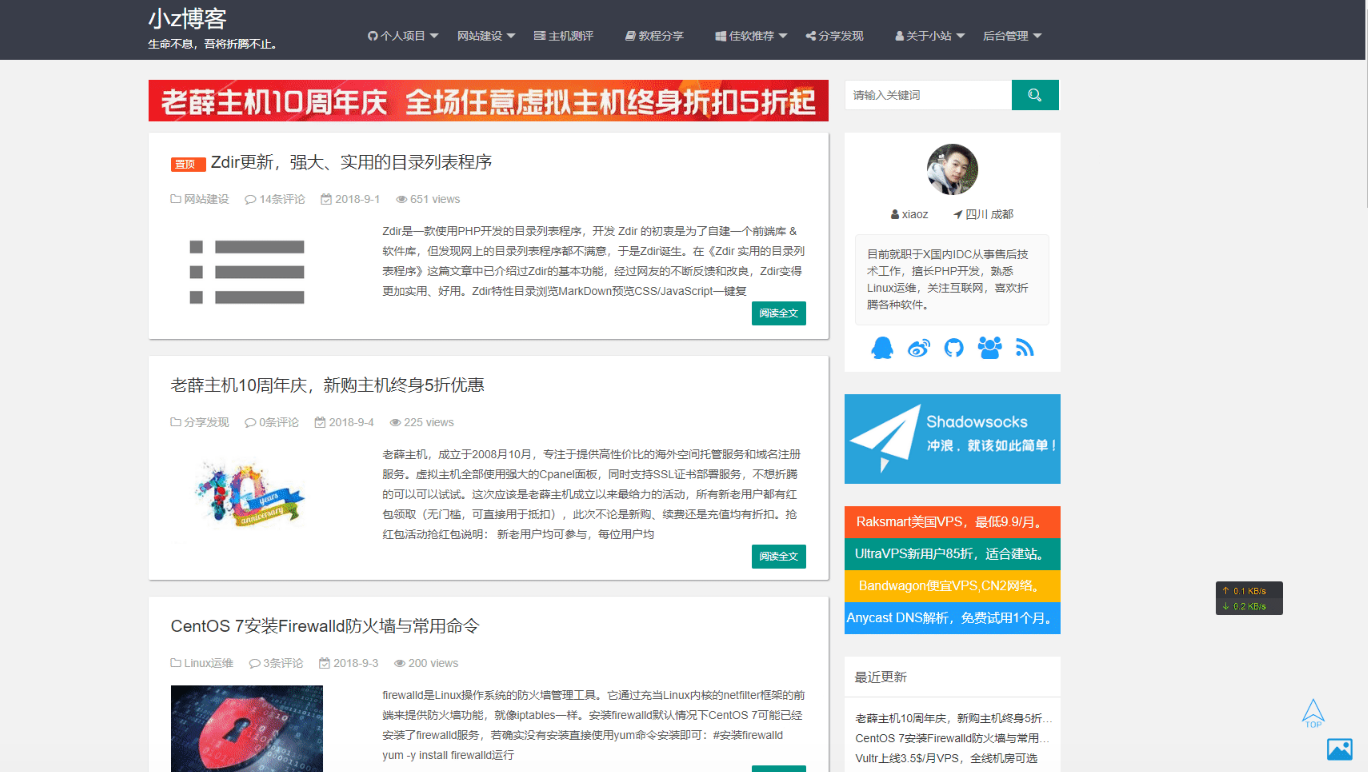Expand the 个人项目 dropdown menu

[402, 35]
